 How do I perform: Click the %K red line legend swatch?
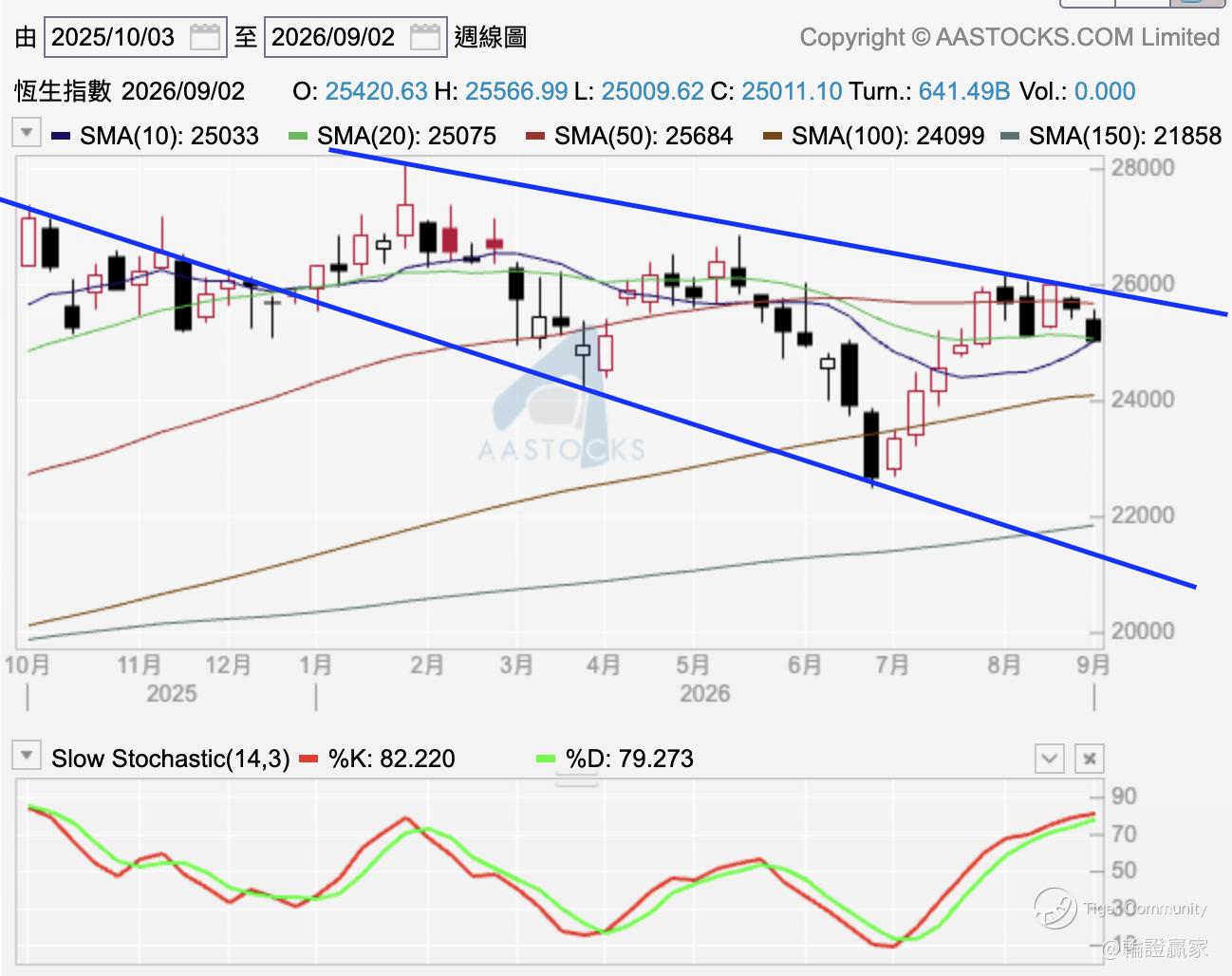click(x=309, y=760)
